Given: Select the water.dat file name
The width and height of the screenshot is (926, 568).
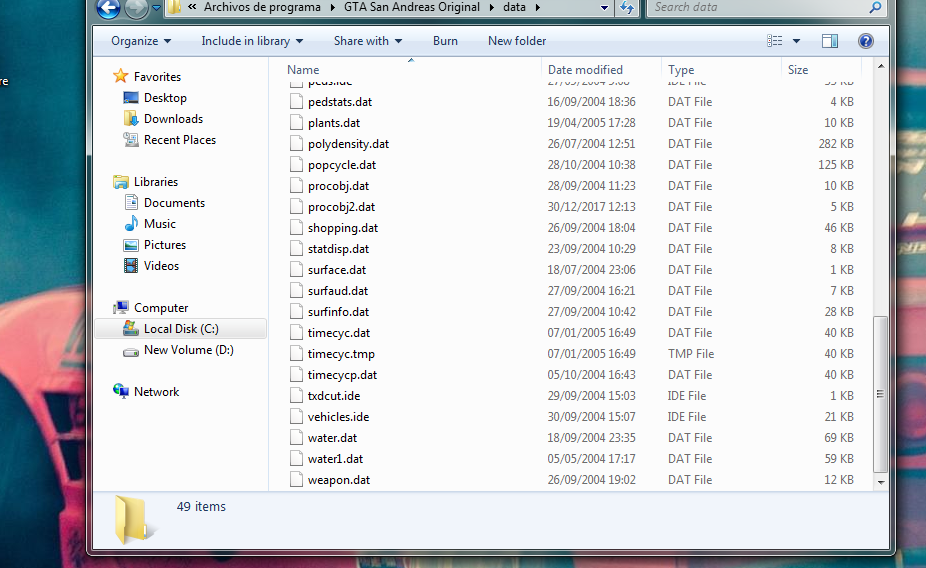Looking at the screenshot, I should 332,438.
